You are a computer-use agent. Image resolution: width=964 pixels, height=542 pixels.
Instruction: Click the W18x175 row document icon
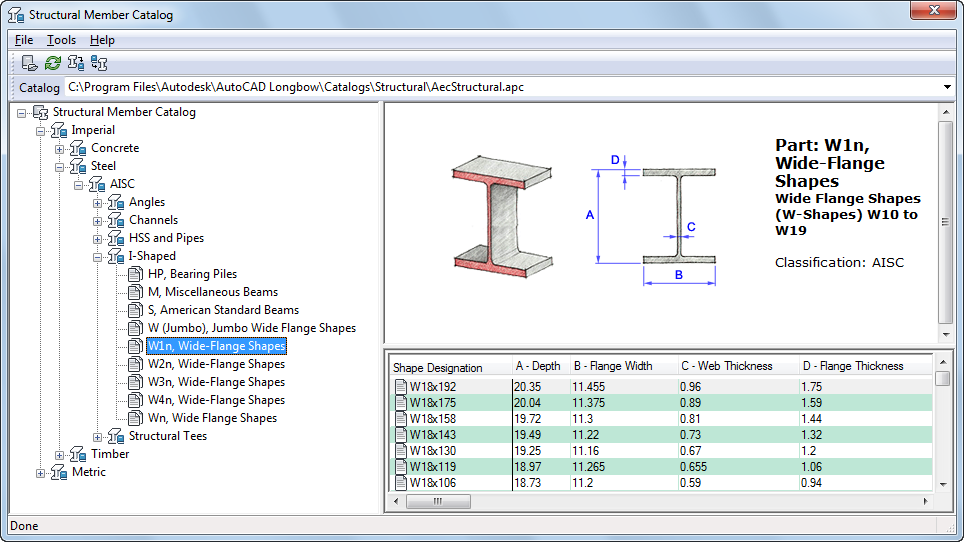coord(401,403)
